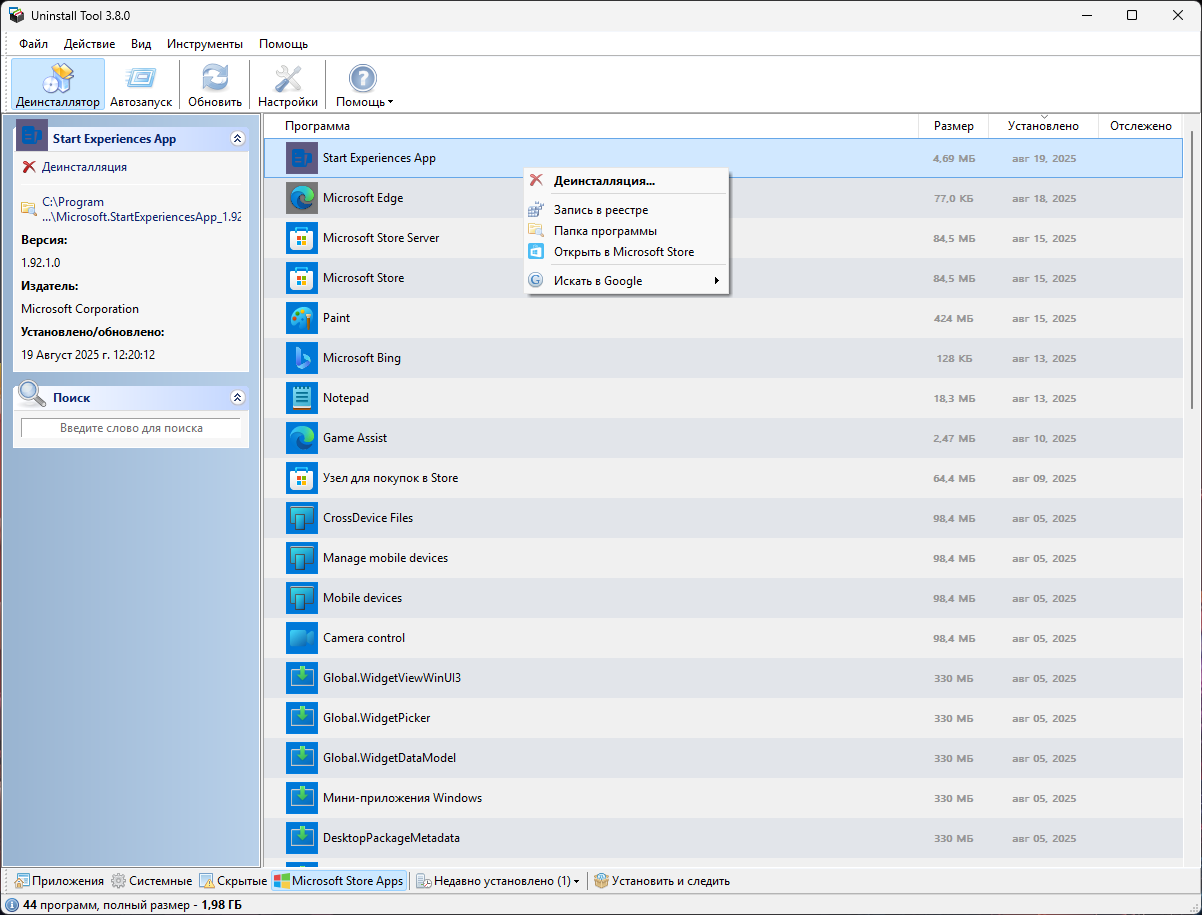Expand the Искать в Google submenu
Image resolution: width=1202 pixels, height=915 pixels.
(x=626, y=281)
